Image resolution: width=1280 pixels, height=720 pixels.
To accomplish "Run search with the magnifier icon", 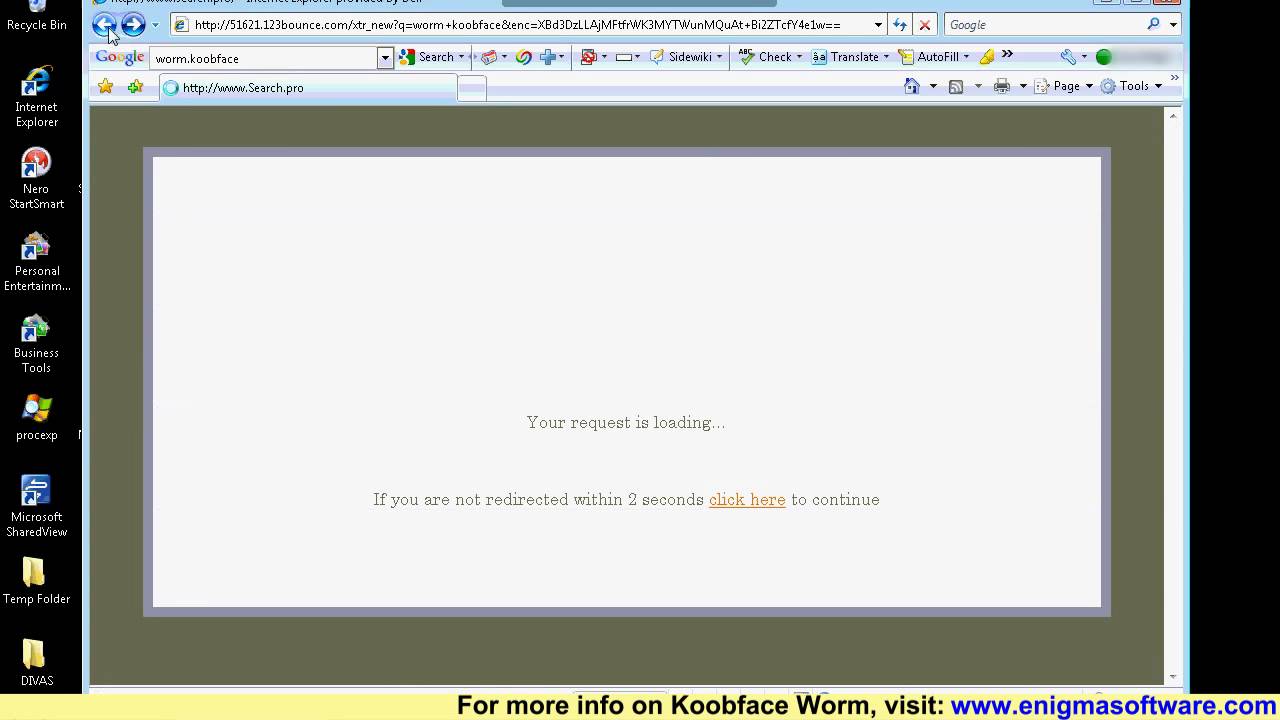I will (1153, 25).
